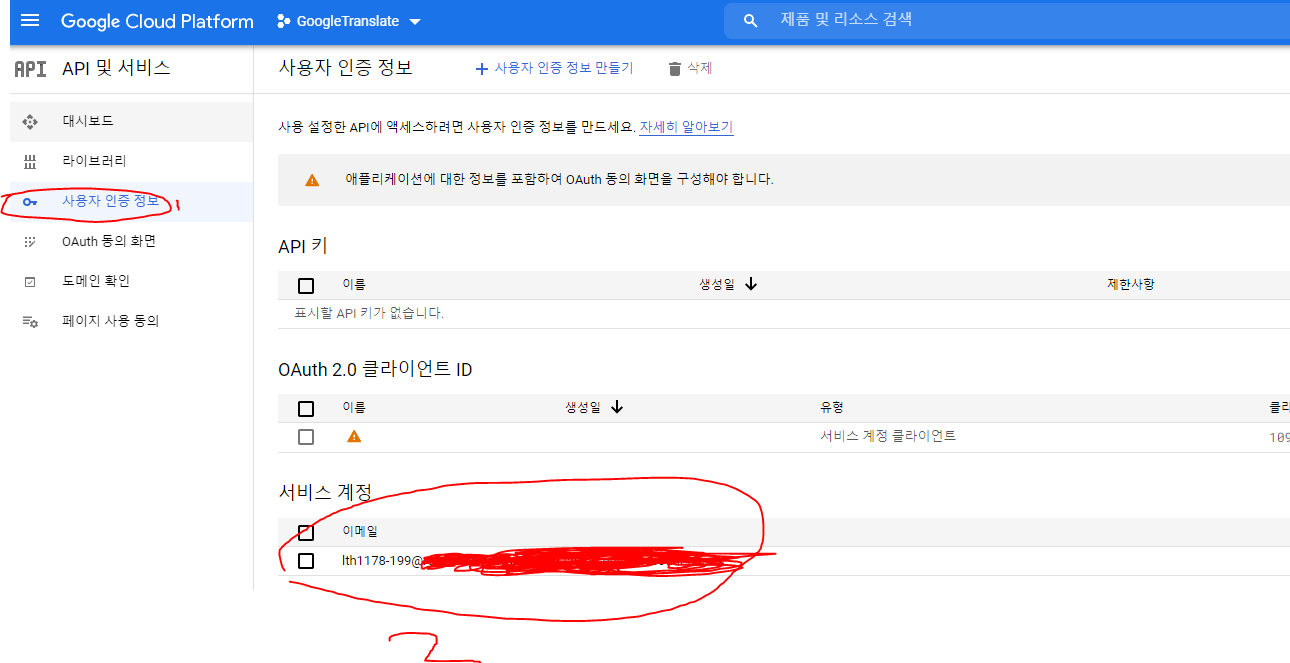Toggle select-all checkbox in 서비스 계정 table

pos(306,532)
